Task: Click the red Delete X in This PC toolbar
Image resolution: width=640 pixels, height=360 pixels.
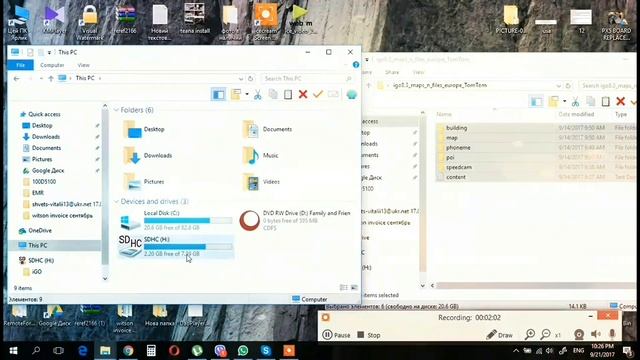Action: pyautogui.click(x=303, y=95)
